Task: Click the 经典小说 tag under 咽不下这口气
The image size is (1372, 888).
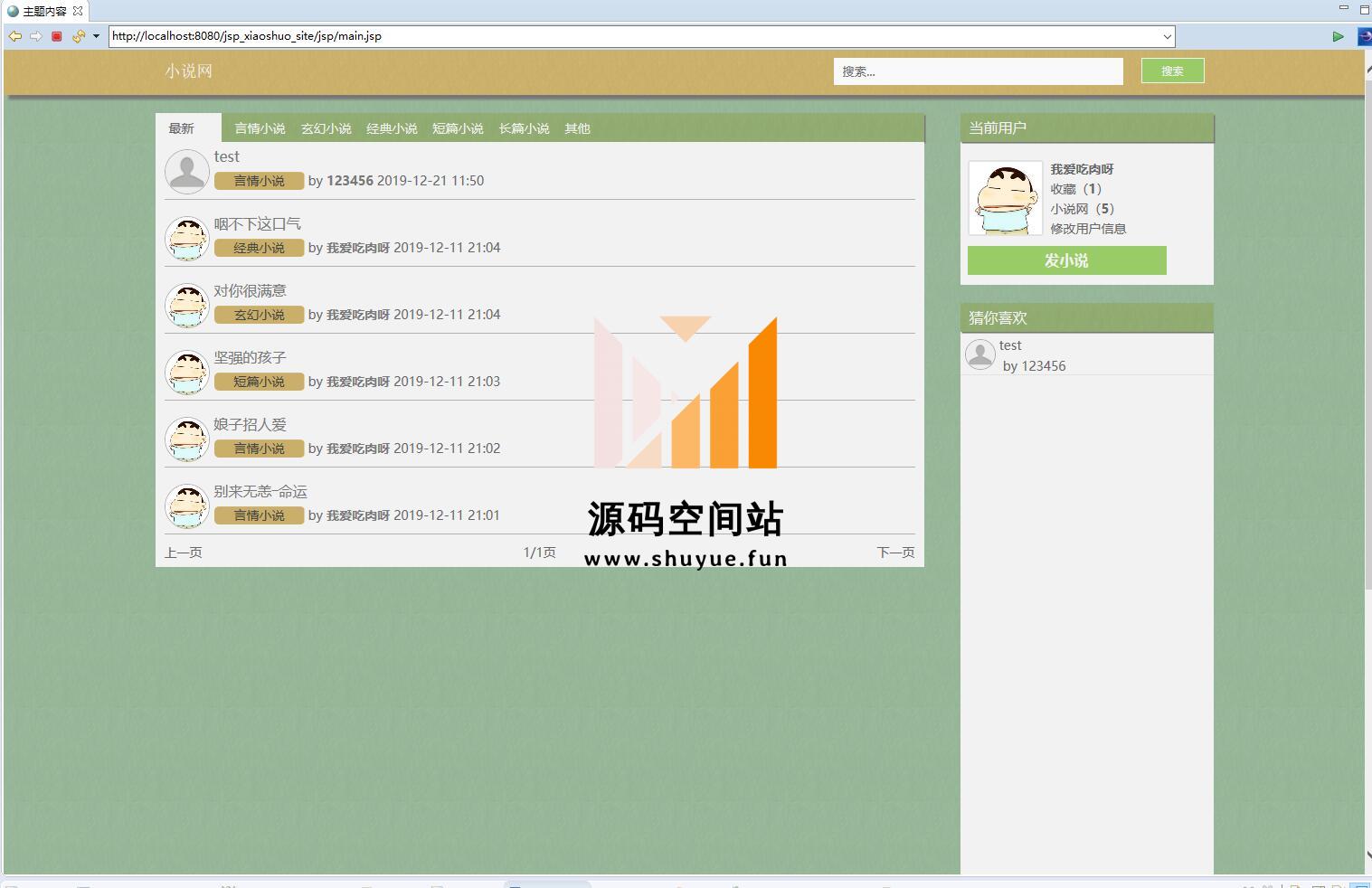Action: pos(259,248)
